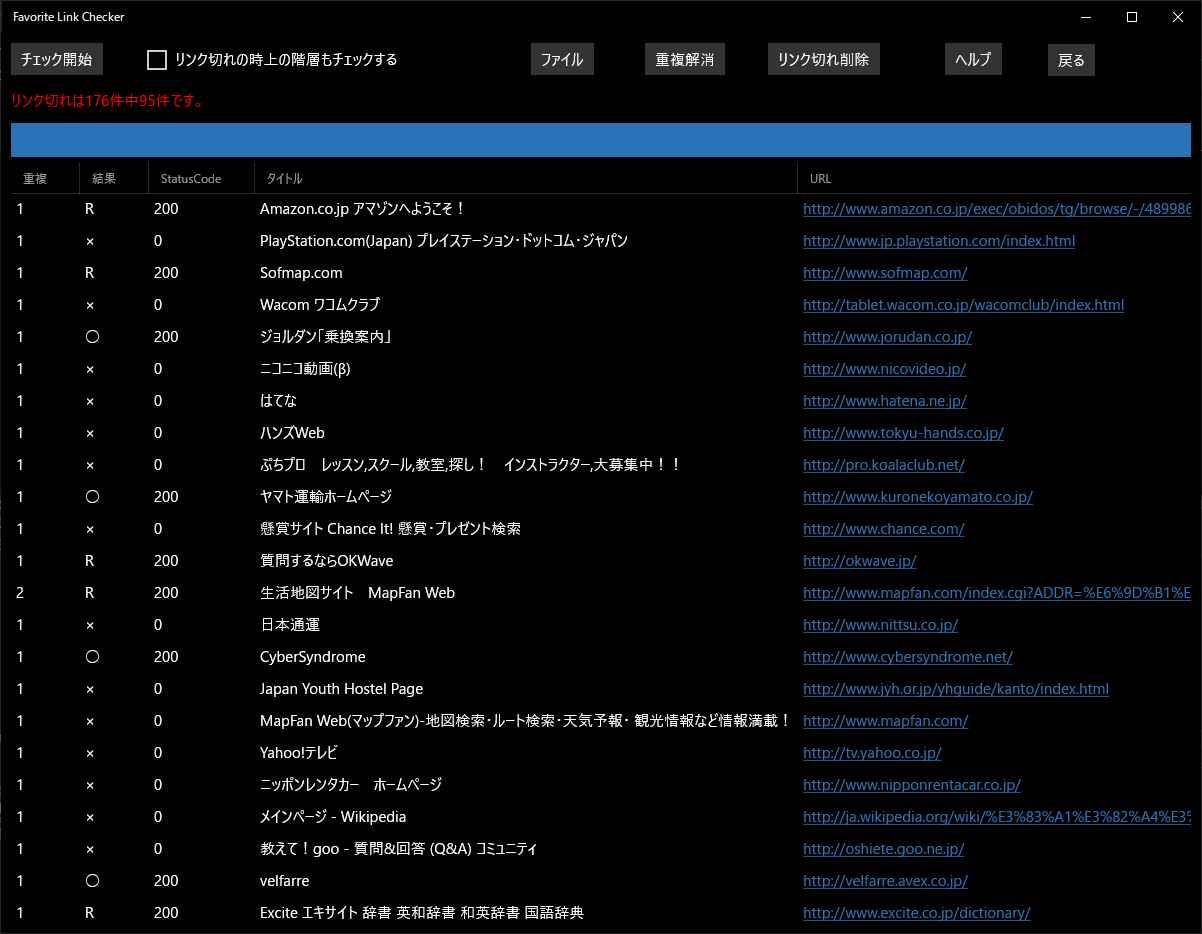Click the blue progress bar
Viewport: 1202px width, 934px height.
[601, 140]
